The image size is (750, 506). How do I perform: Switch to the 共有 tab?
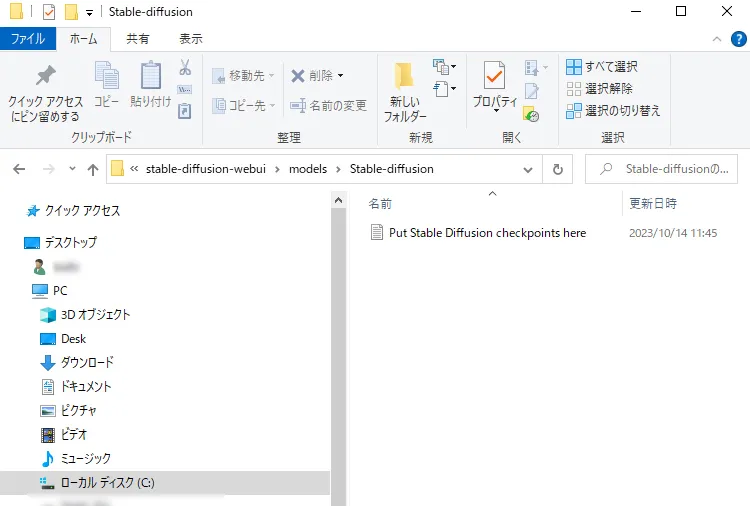pos(137,38)
